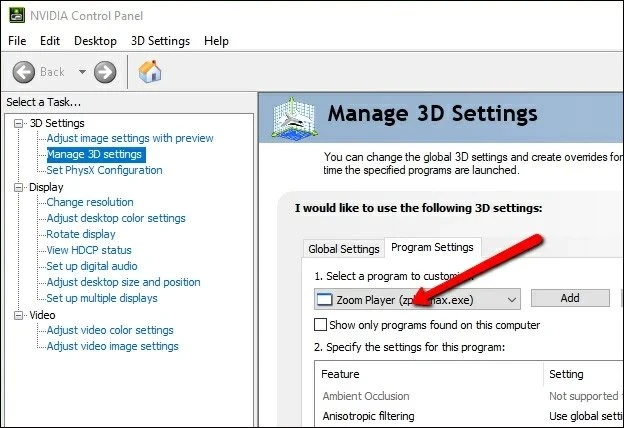624x428 pixels.
Task: Open the File menu
Action: (x=17, y=41)
